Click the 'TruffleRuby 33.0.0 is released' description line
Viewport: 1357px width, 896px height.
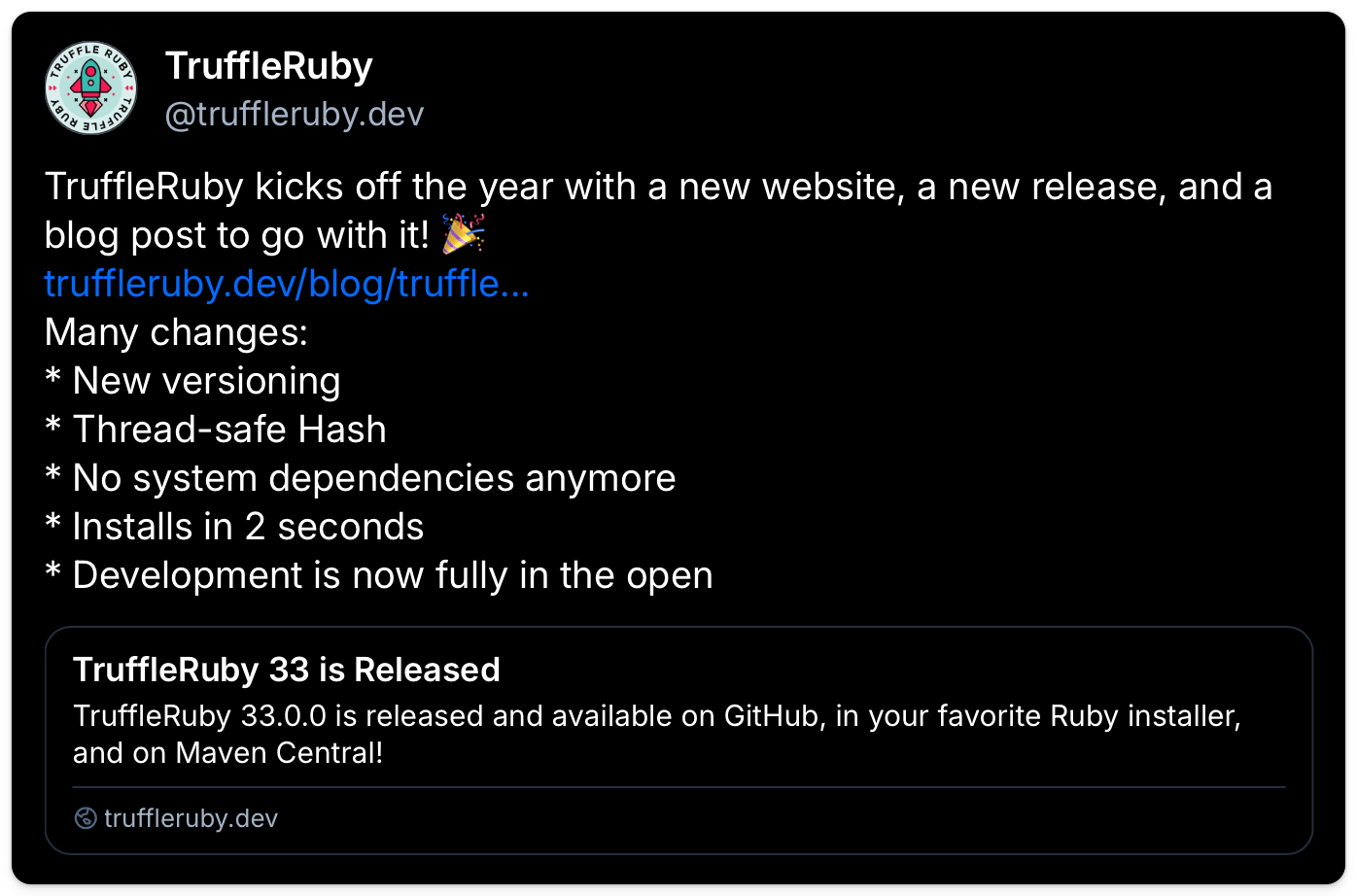click(657, 717)
